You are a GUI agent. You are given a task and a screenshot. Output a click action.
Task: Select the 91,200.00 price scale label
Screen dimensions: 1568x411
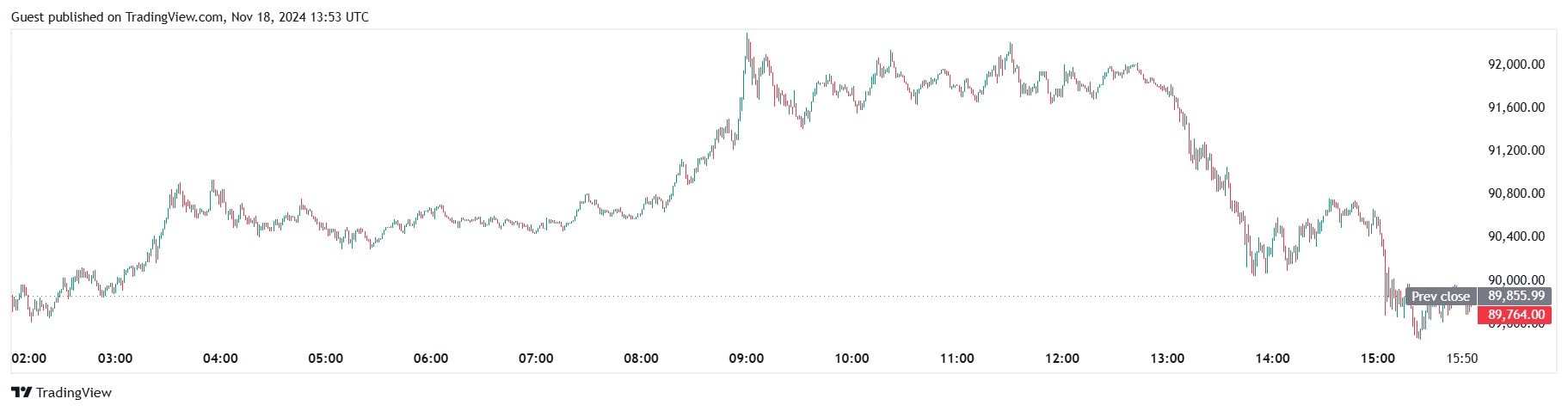click(x=1516, y=150)
